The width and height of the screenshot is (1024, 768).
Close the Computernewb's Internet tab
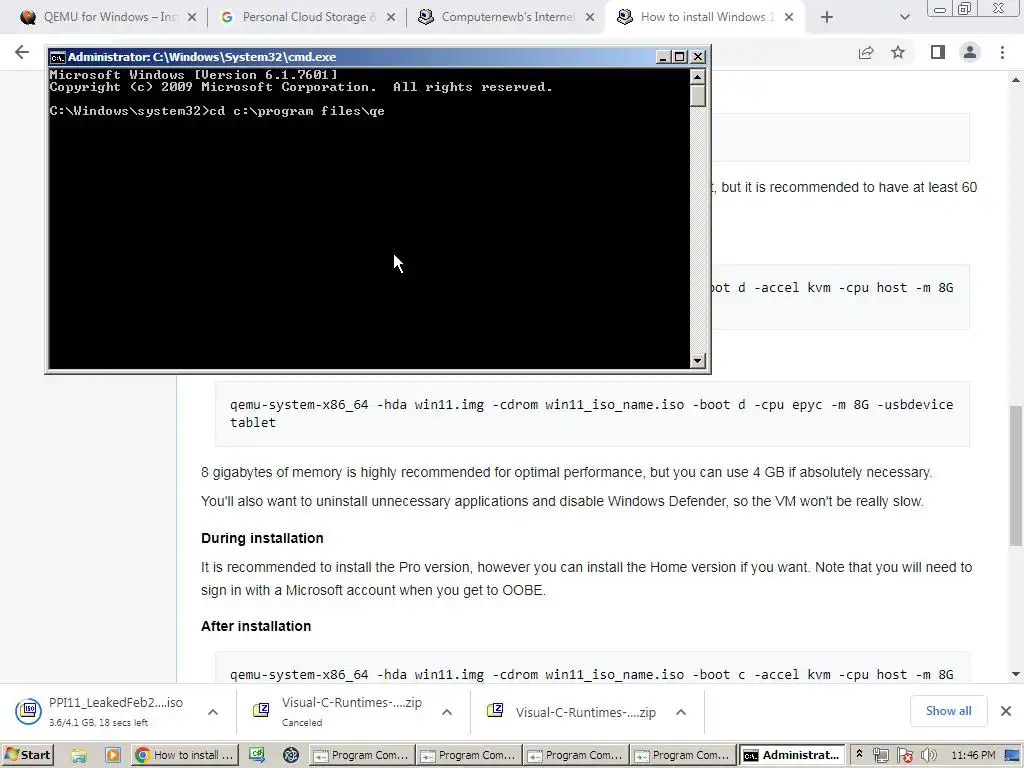click(x=590, y=17)
